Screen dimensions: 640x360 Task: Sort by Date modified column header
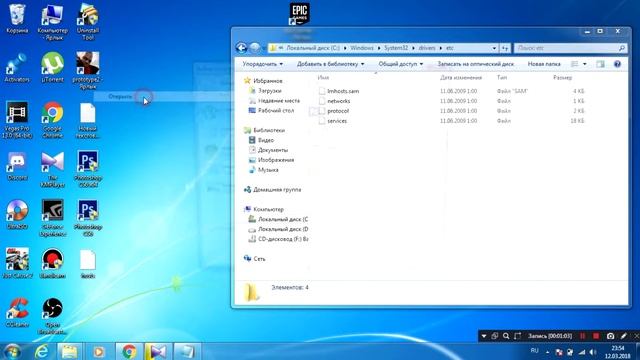pos(461,78)
